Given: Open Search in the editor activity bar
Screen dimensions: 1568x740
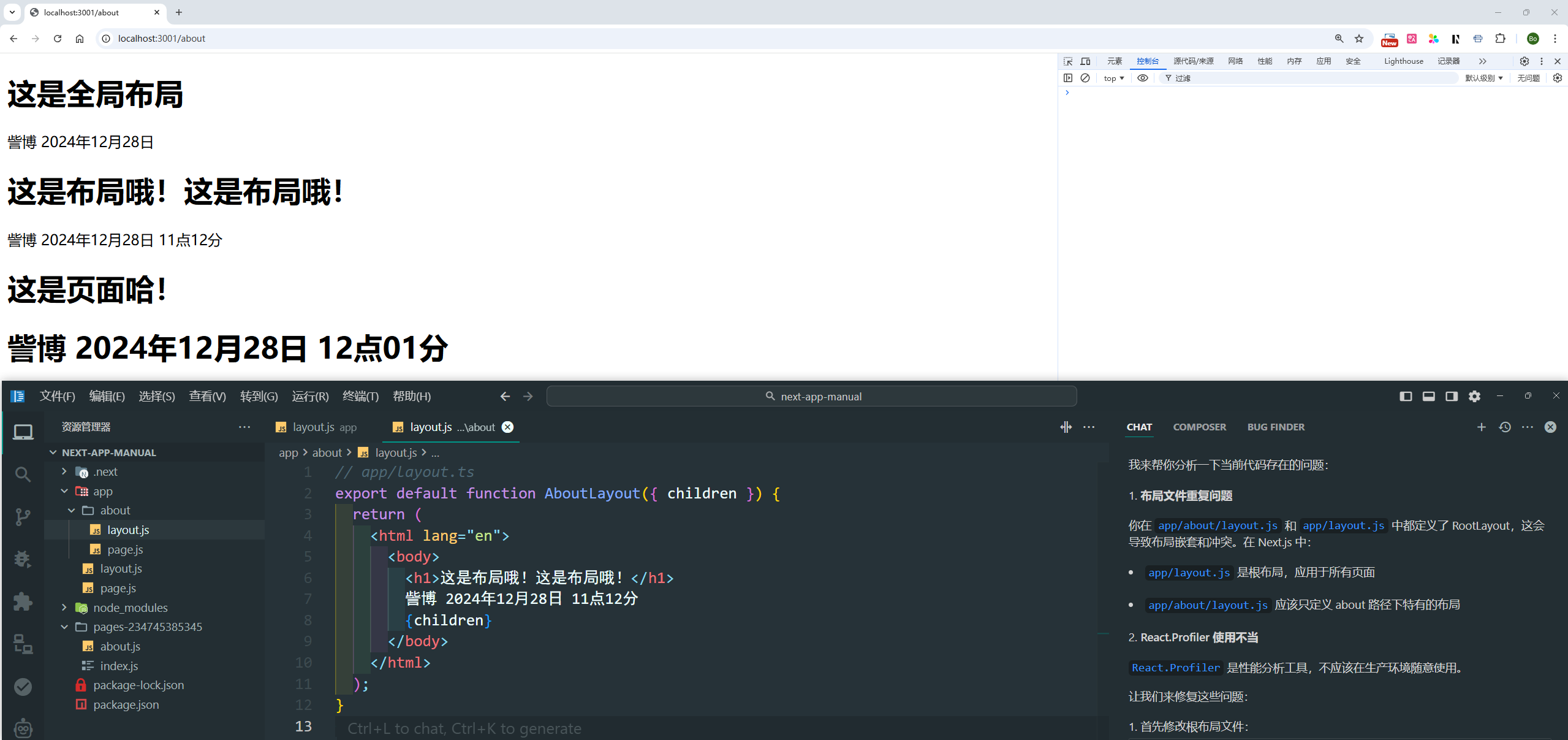Looking at the screenshot, I should pyautogui.click(x=23, y=474).
